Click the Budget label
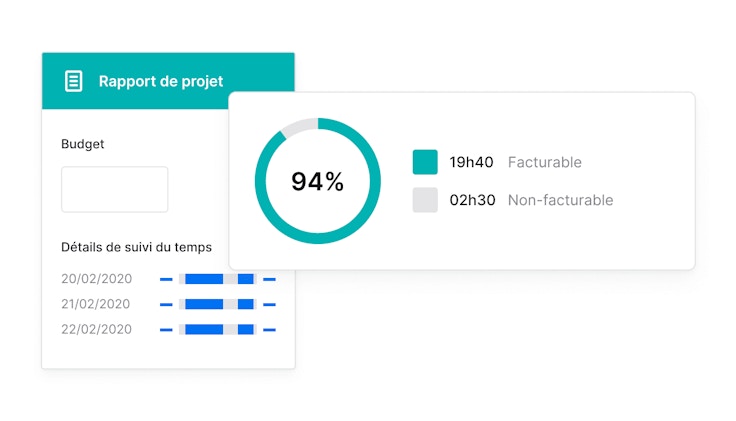Screen dimensions: 736x421 83,144
